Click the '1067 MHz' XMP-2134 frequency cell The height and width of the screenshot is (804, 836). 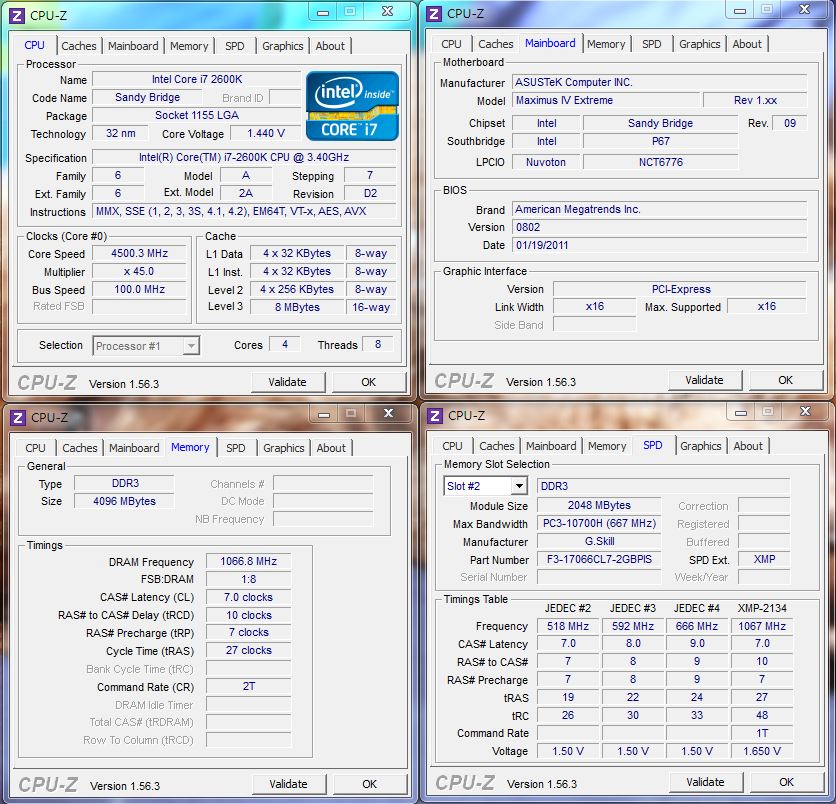click(x=762, y=626)
